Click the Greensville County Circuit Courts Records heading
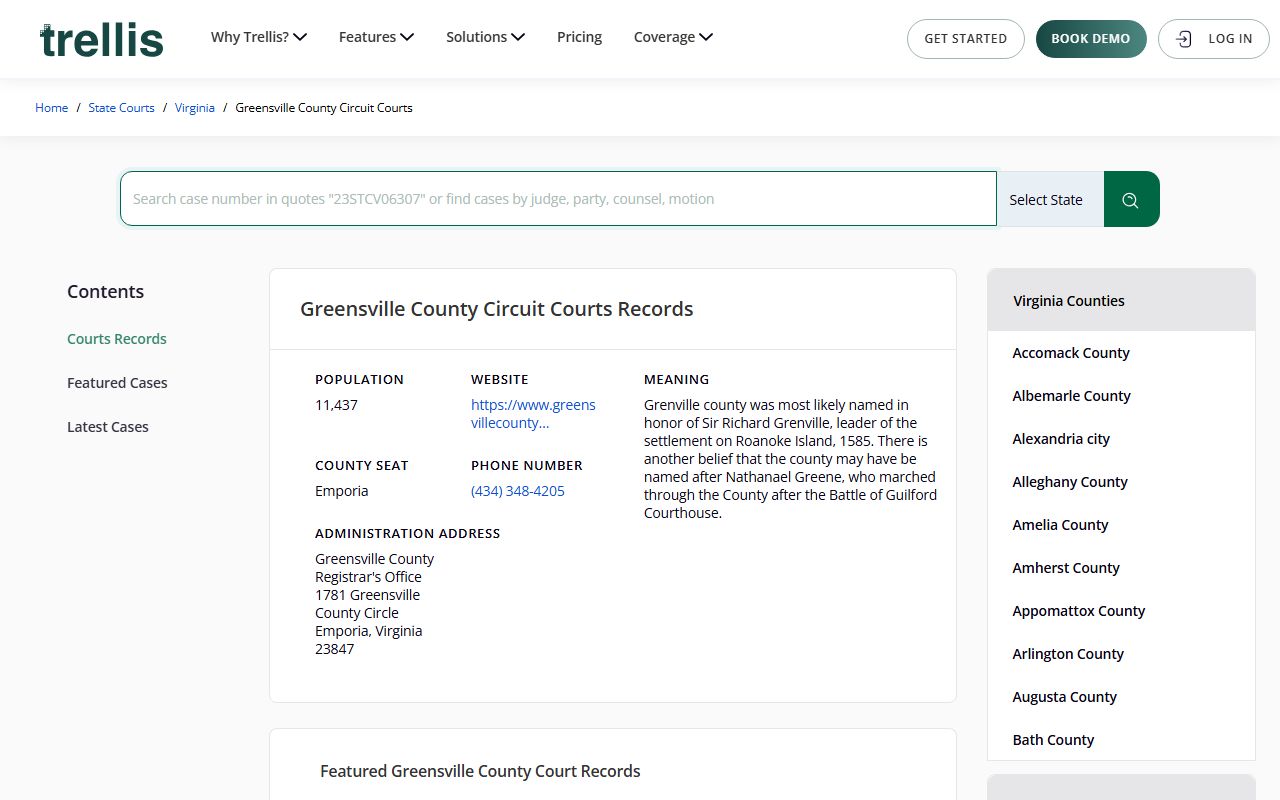The width and height of the screenshot is (1280, 800). pyautogui.click(x=497, y=309)
